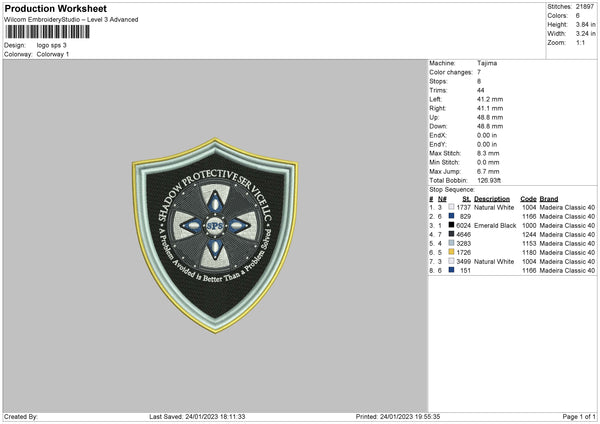600x424 pixels.
Task: Click 'Natural White' in stop sequence row 7
Action: coord(494,261)
